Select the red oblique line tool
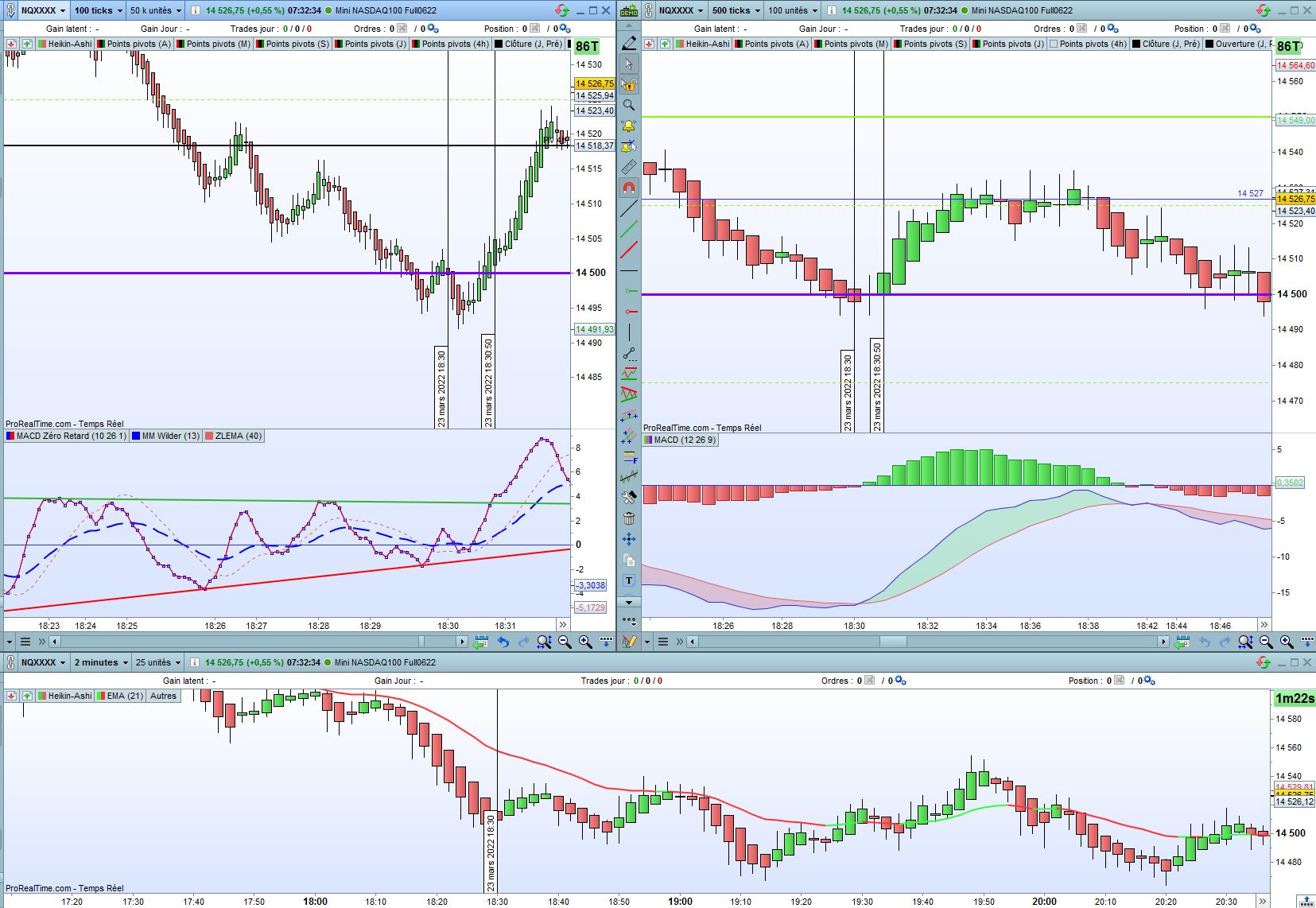This screenshot has height=908, width=1316. tap(629, 250)
